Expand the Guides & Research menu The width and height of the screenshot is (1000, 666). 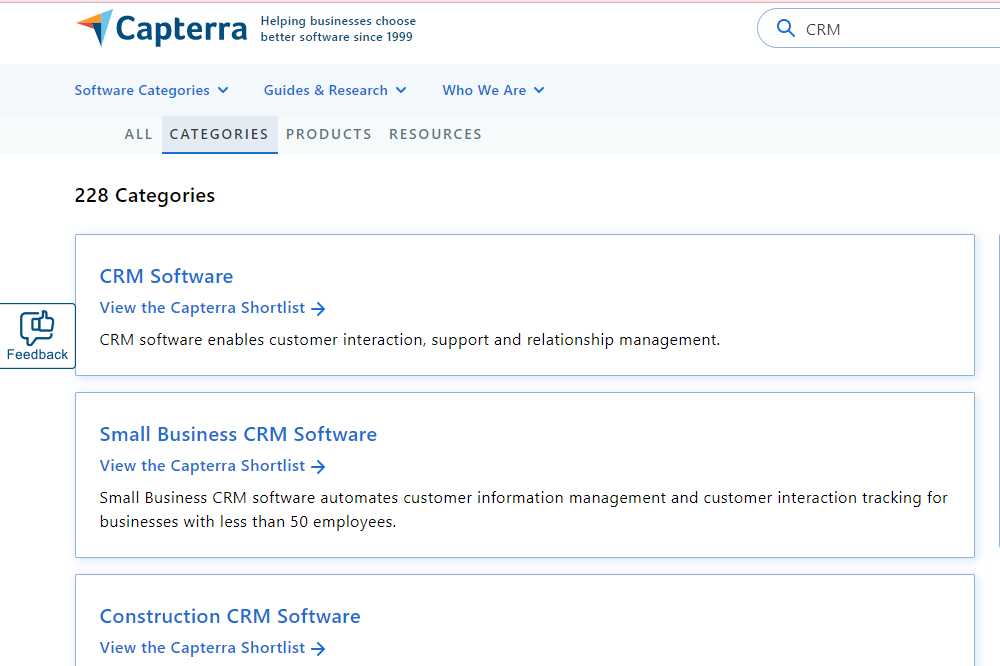coord(335,90)
